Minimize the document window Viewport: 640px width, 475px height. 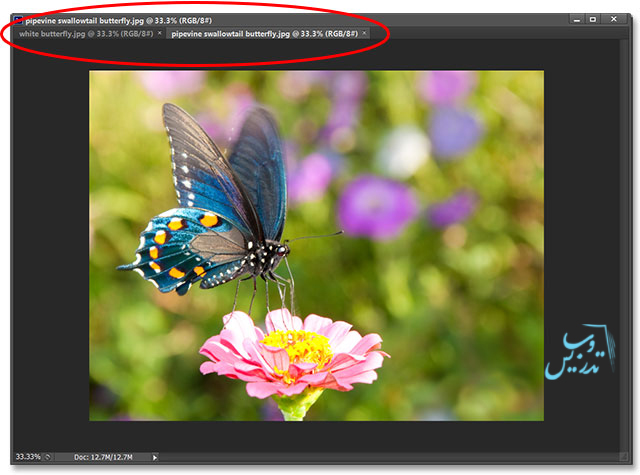578,19
